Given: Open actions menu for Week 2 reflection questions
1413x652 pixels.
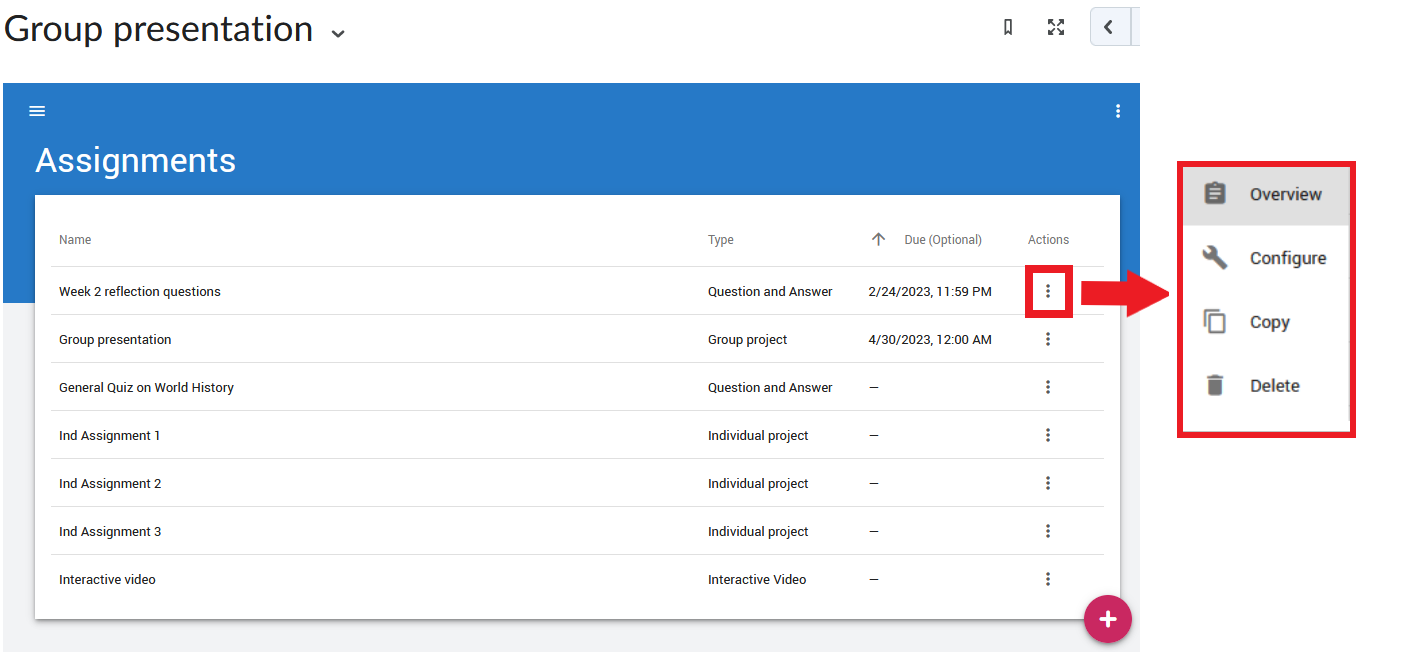Looking at the screenshot, I should point(1048,291).
